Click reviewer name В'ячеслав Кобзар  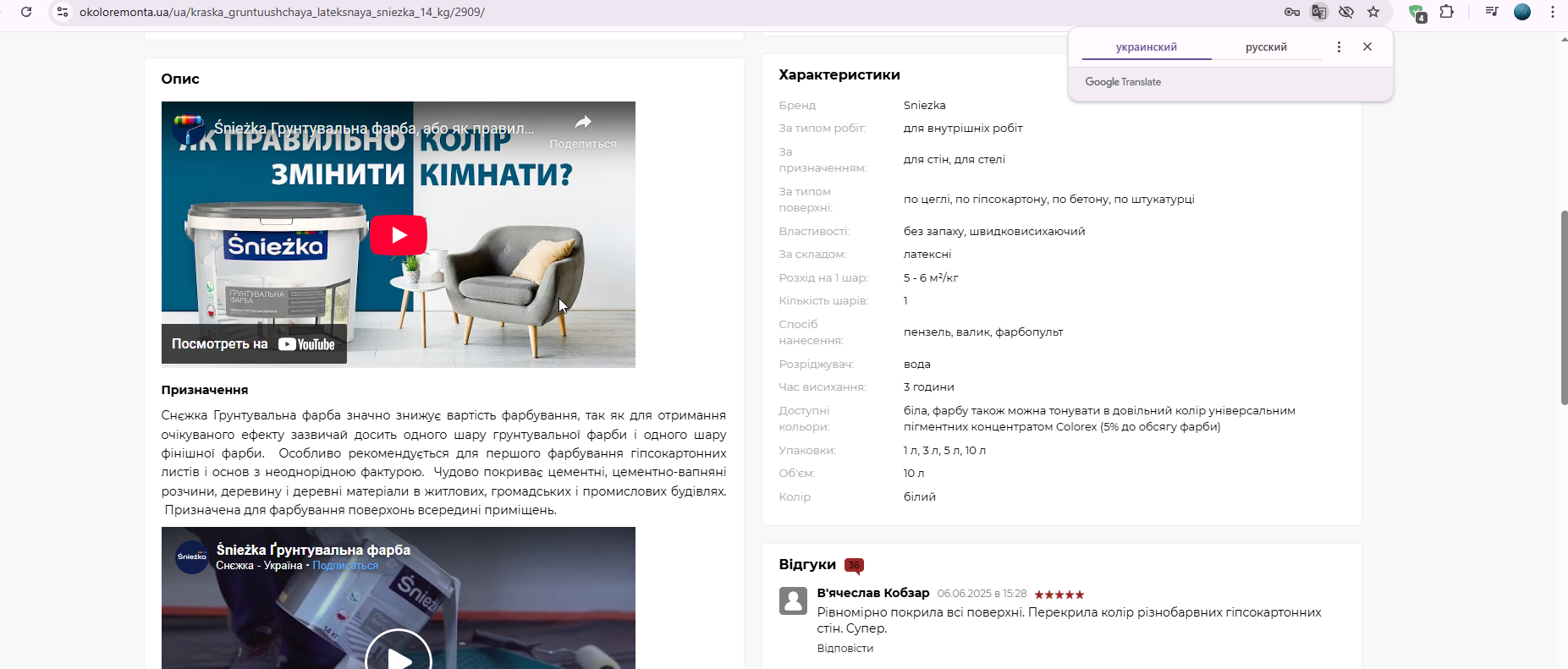[873, 593]
